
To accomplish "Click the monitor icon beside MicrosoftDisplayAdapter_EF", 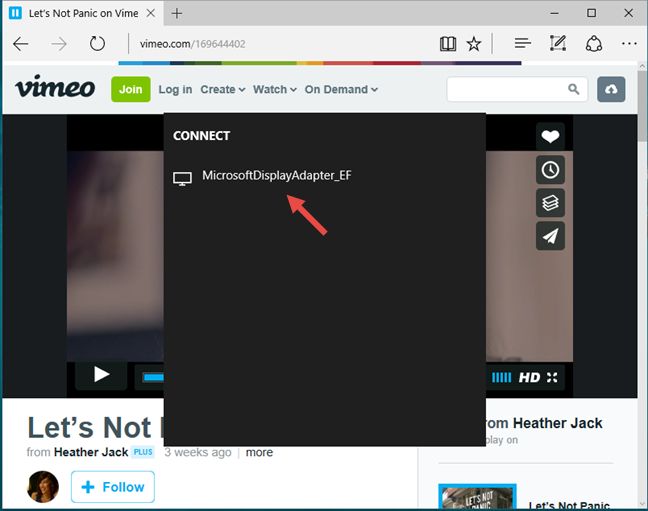I will pyautogui.click(x=182, y=179).
